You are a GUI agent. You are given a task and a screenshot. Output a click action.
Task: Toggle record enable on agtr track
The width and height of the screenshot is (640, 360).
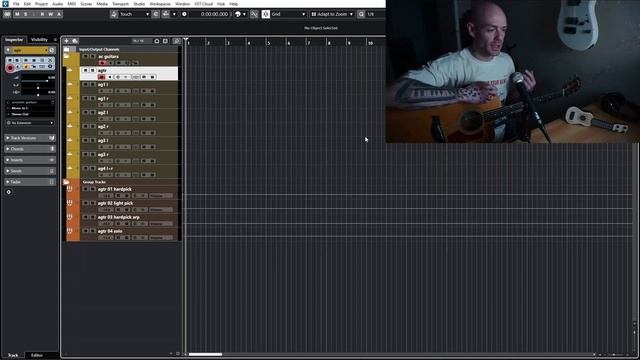(x=102, y=77)
